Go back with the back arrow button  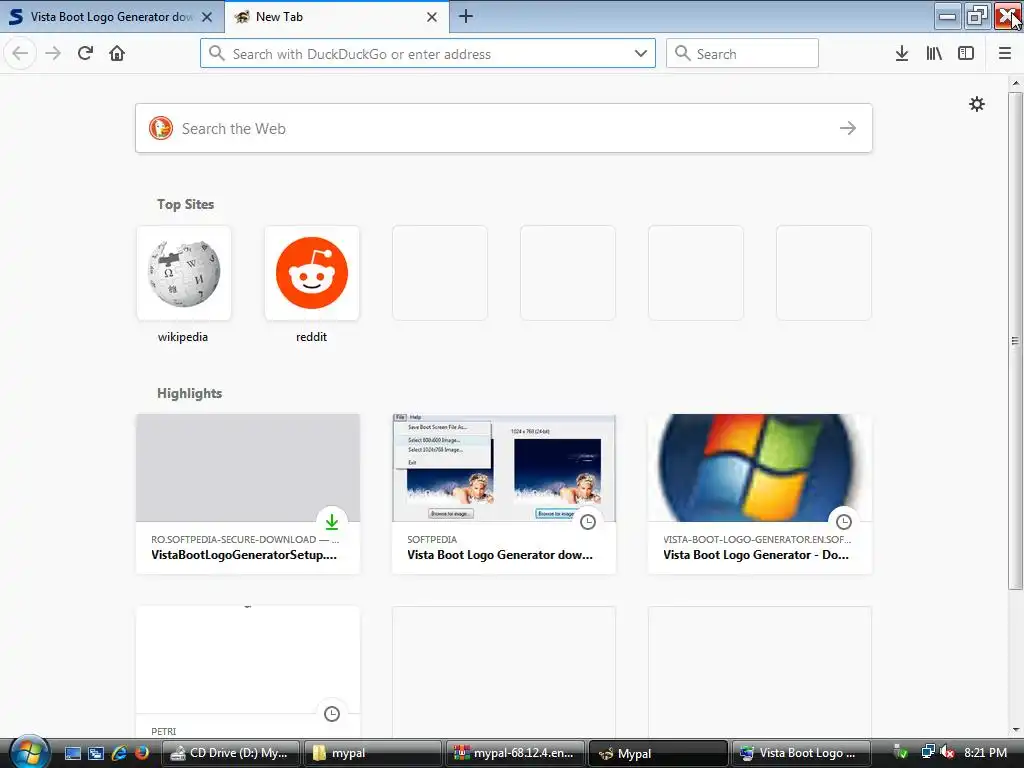pos(20,53)
